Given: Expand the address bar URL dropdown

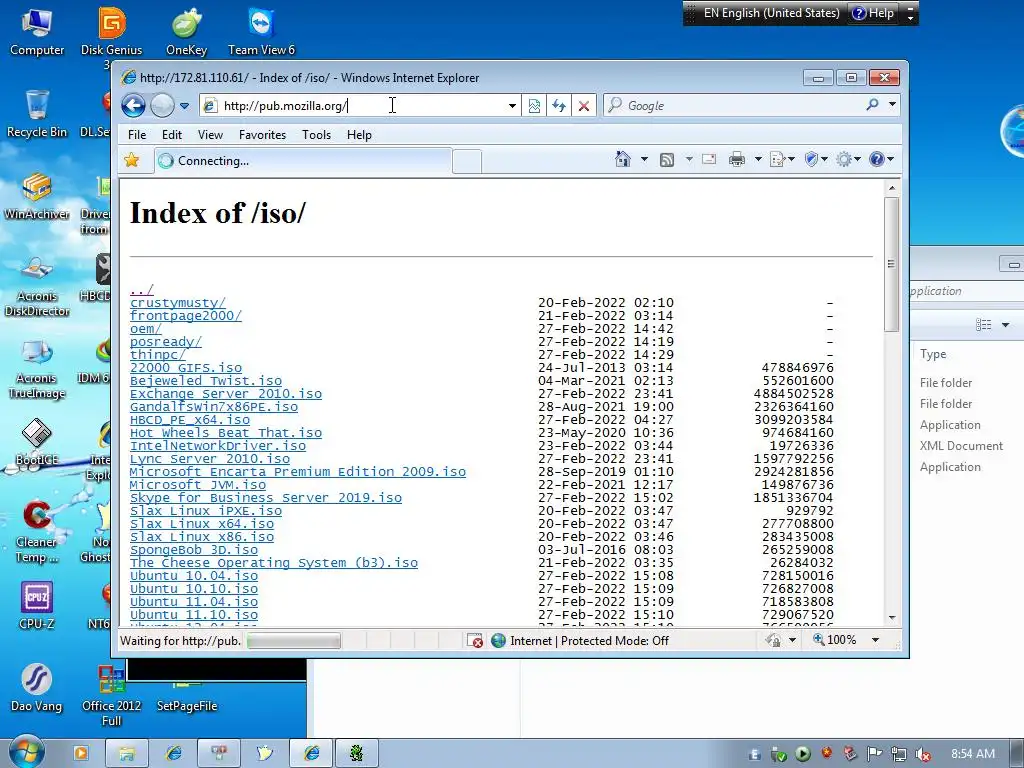Looking at the screenshot, I should tap(512, 106).
